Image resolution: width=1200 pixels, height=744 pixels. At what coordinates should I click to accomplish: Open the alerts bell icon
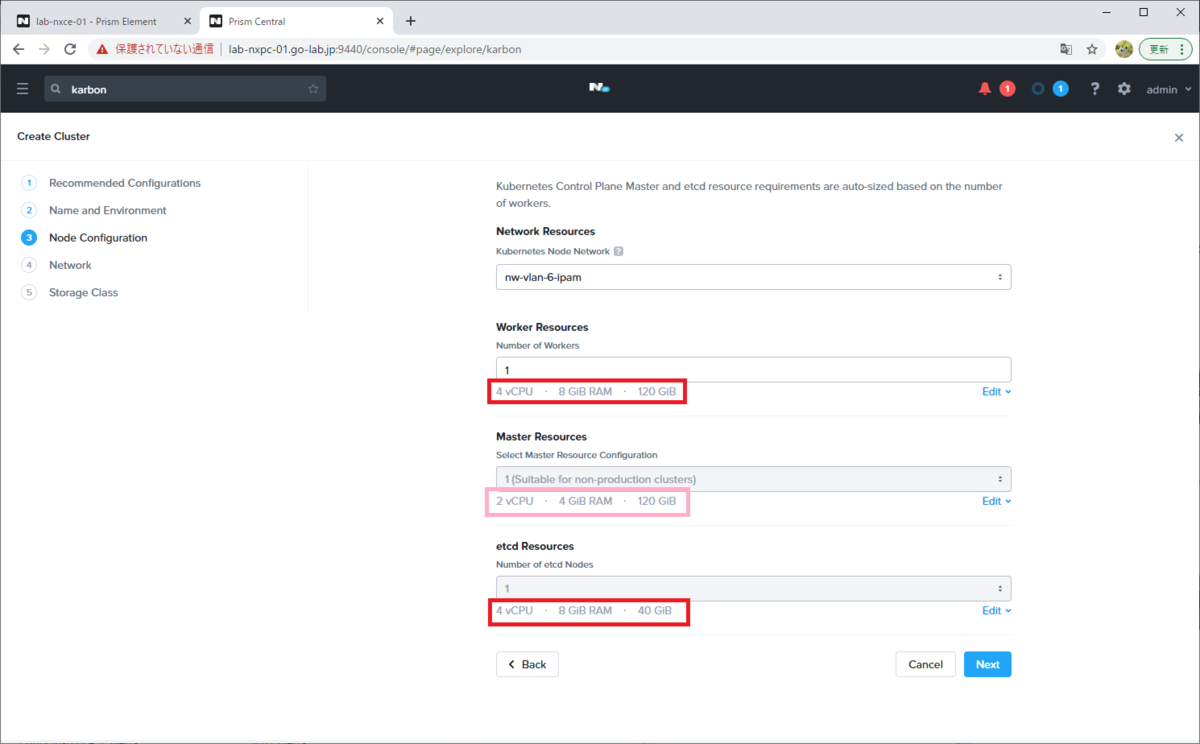click(985, 89)
